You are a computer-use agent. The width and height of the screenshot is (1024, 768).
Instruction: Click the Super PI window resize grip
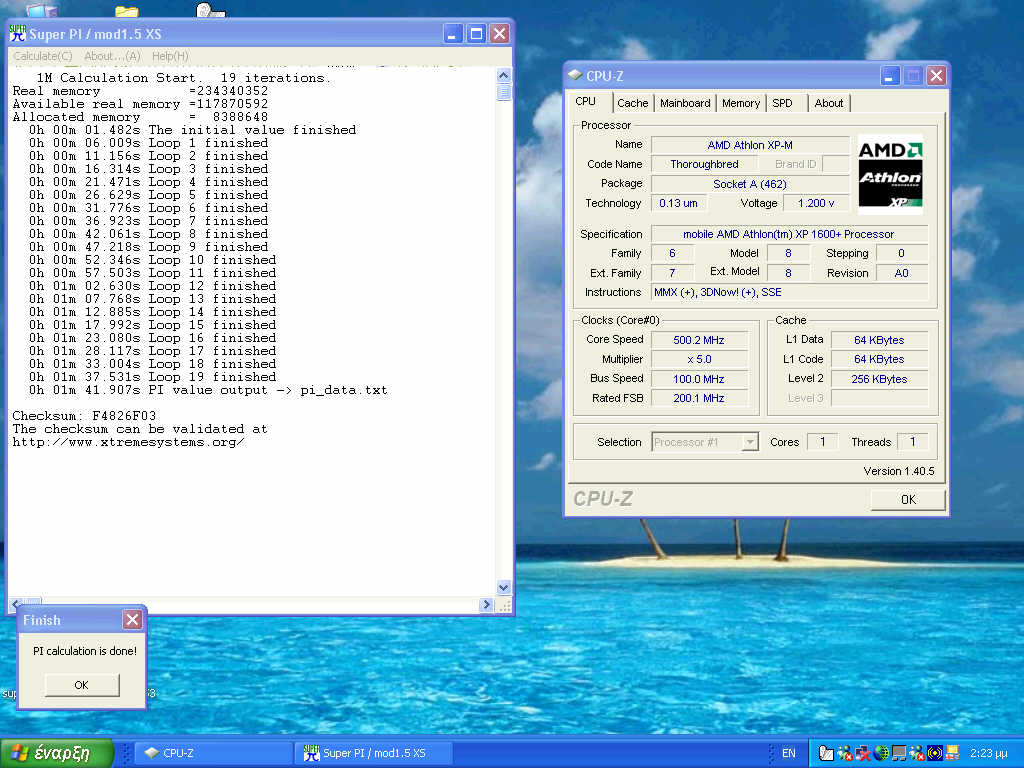point(504,605)
